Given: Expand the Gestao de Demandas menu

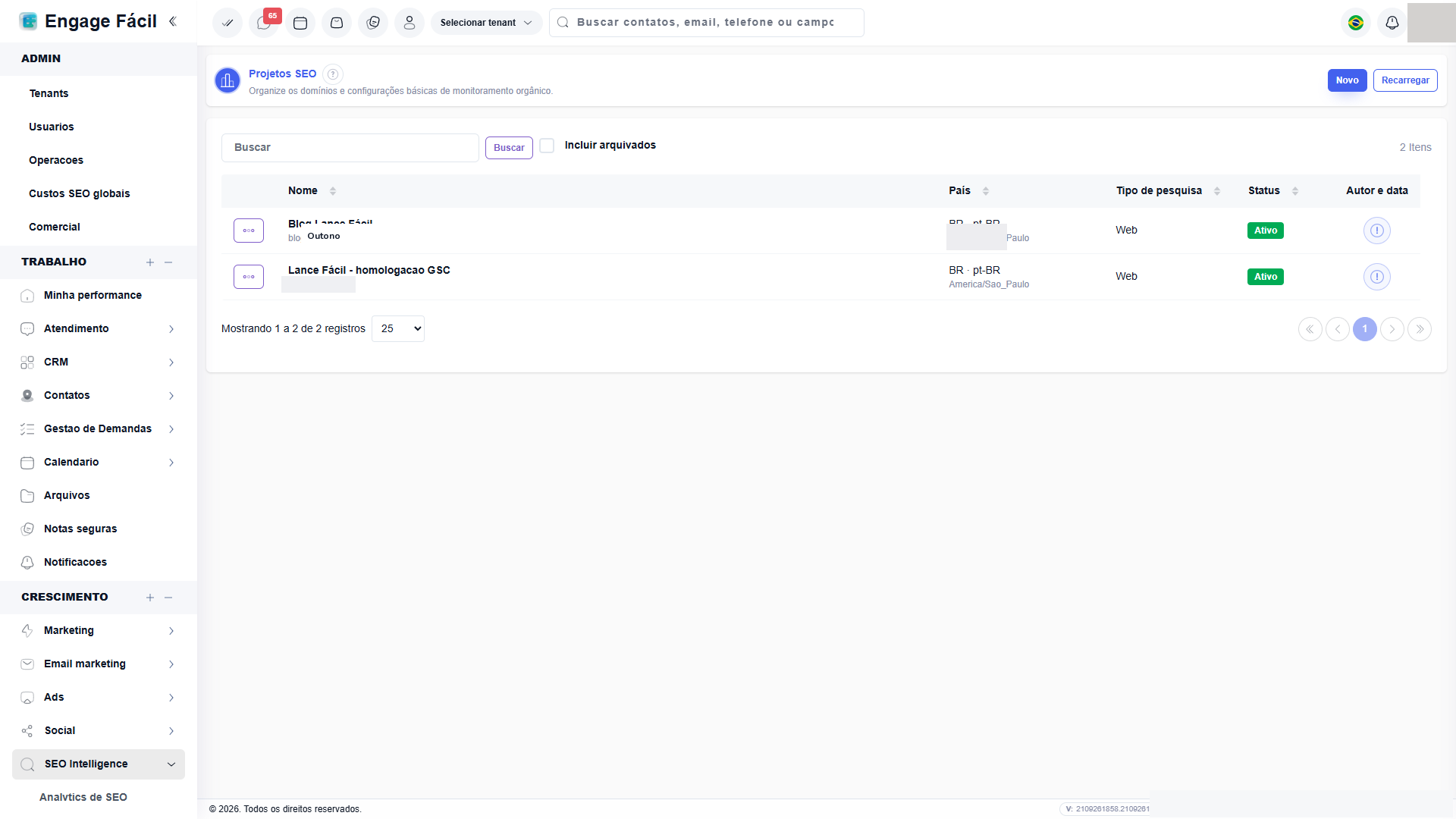Looking at the screenshot, I should pos(99,428).
